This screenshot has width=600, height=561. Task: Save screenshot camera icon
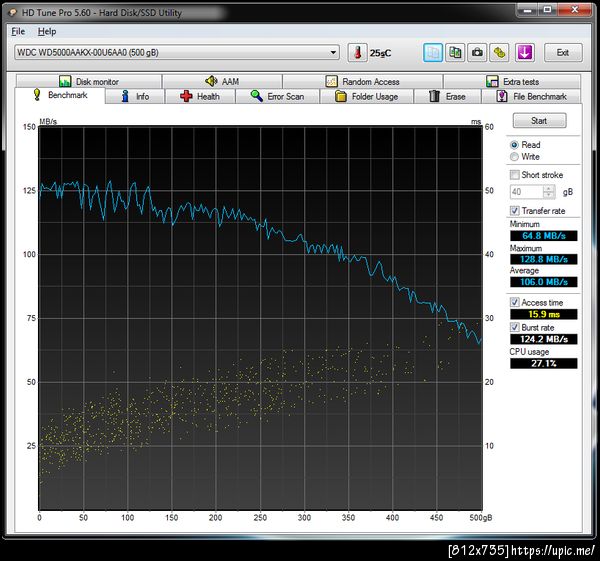(477, 52)
